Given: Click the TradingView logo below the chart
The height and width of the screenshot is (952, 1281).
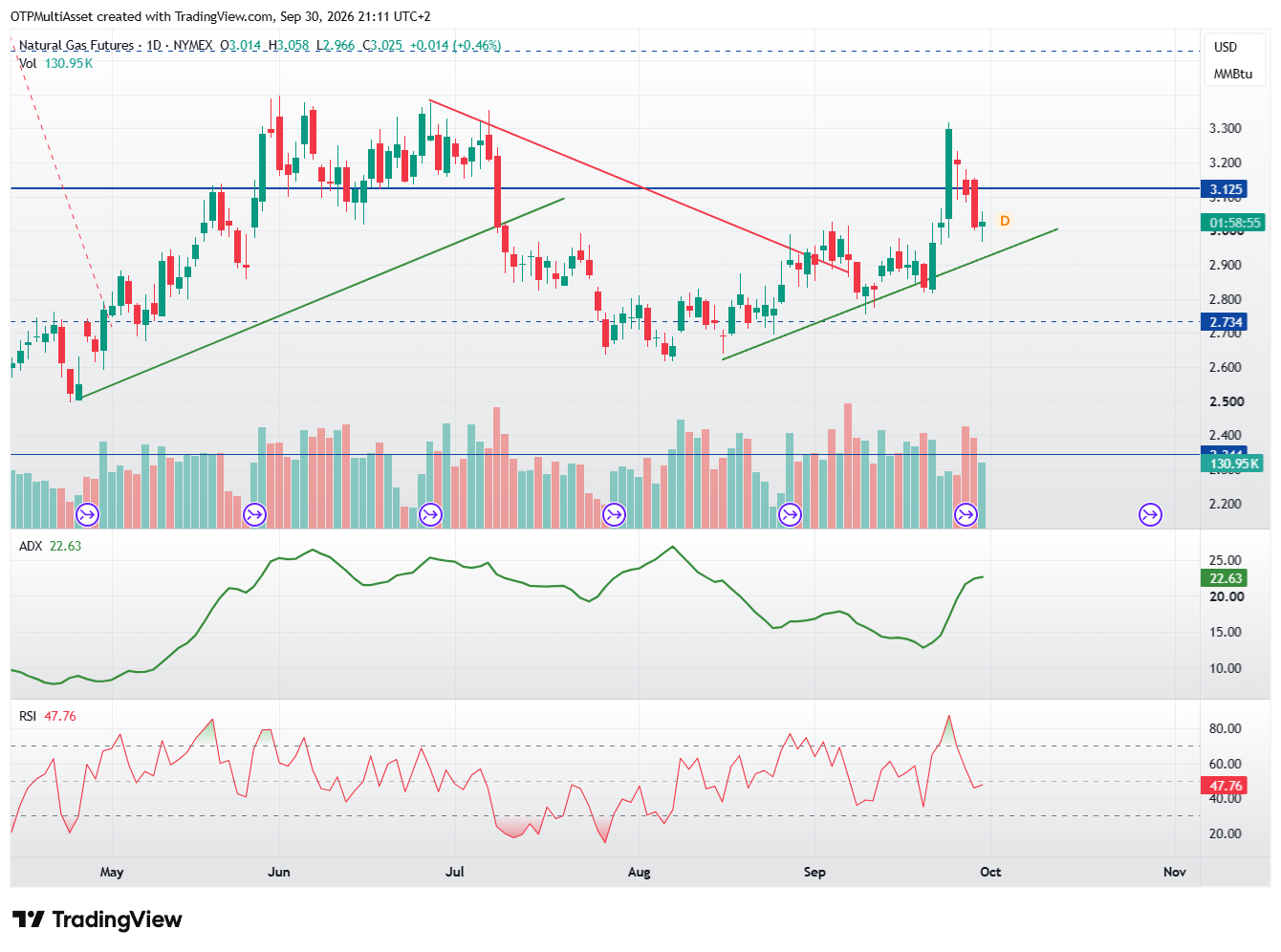Looking at the screenshot, I should [97, 920].
